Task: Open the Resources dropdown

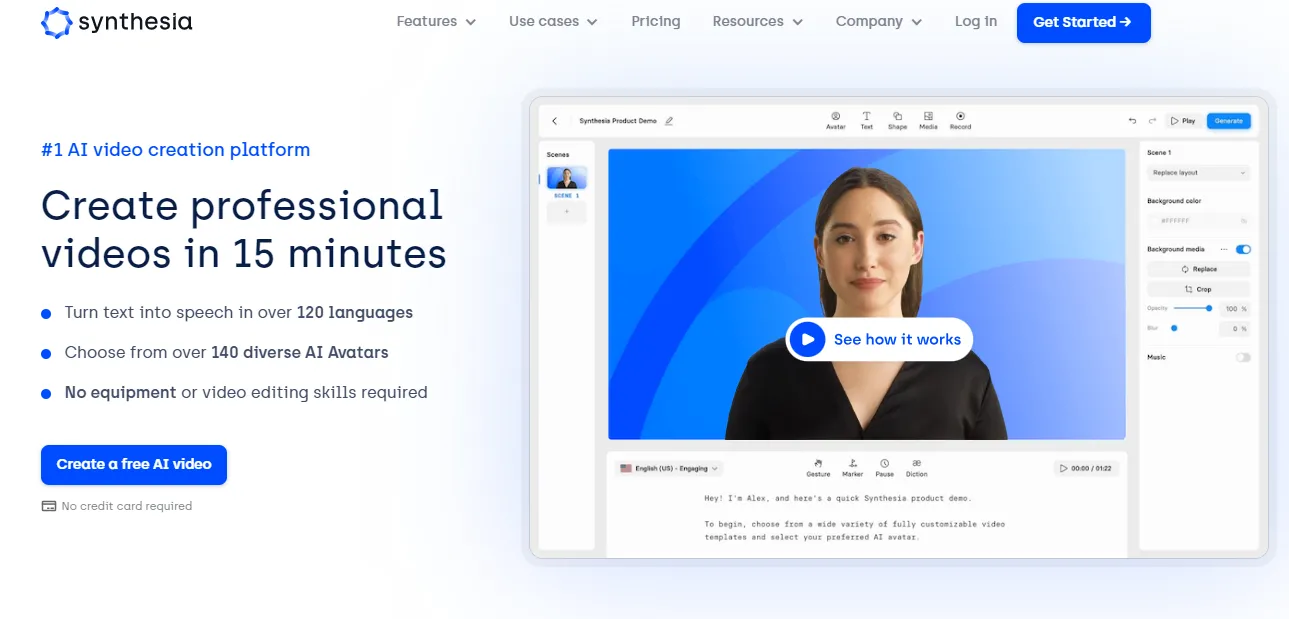Action: tap(758, 21)
